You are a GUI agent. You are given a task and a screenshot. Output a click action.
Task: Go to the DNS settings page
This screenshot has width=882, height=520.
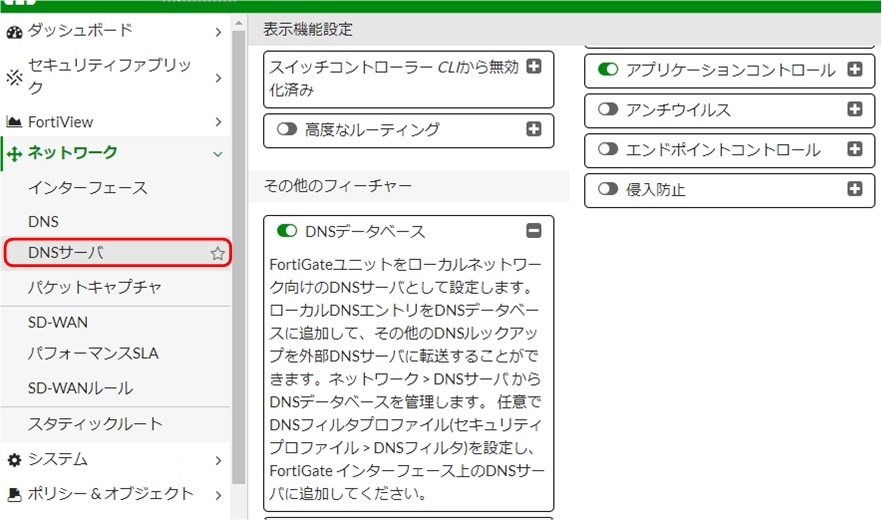tap(115, 221)
